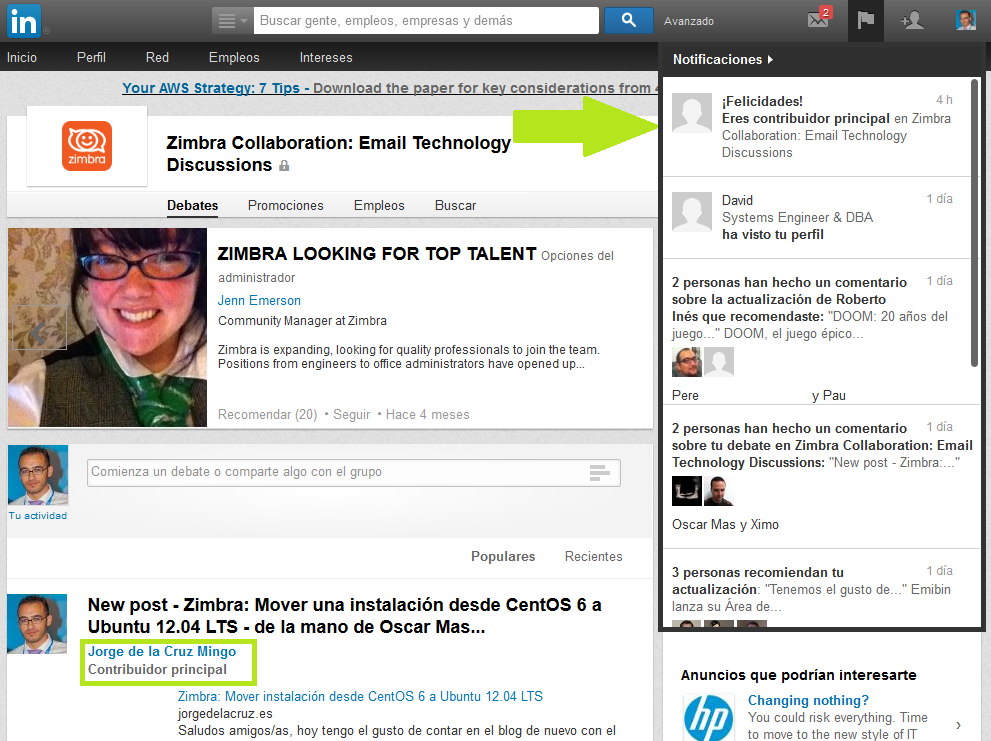The width and height of the screenshot is (991, 741).
Task: Open Jorge de la Cruz Mingo profile
Action: tap(162, 651)
